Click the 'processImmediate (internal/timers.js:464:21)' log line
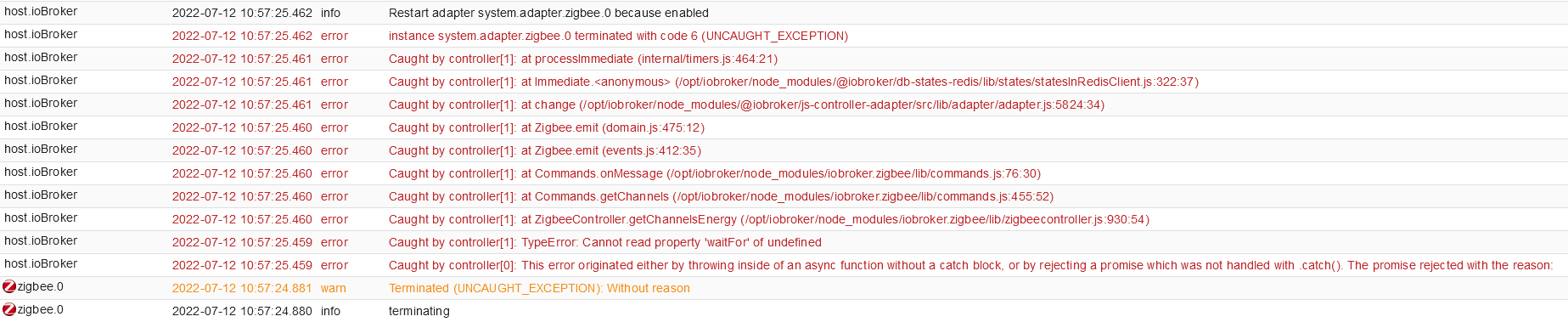Screen dimensions: 1568x322 (583, 59)
